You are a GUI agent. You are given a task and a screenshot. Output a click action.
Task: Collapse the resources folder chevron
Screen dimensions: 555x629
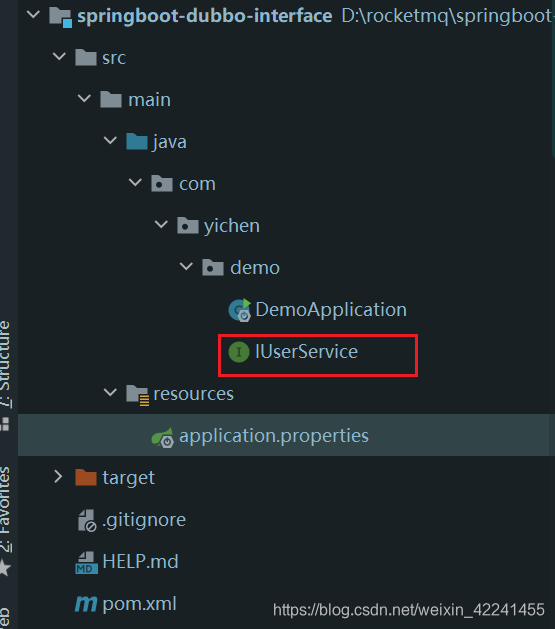tap(110, 392)
